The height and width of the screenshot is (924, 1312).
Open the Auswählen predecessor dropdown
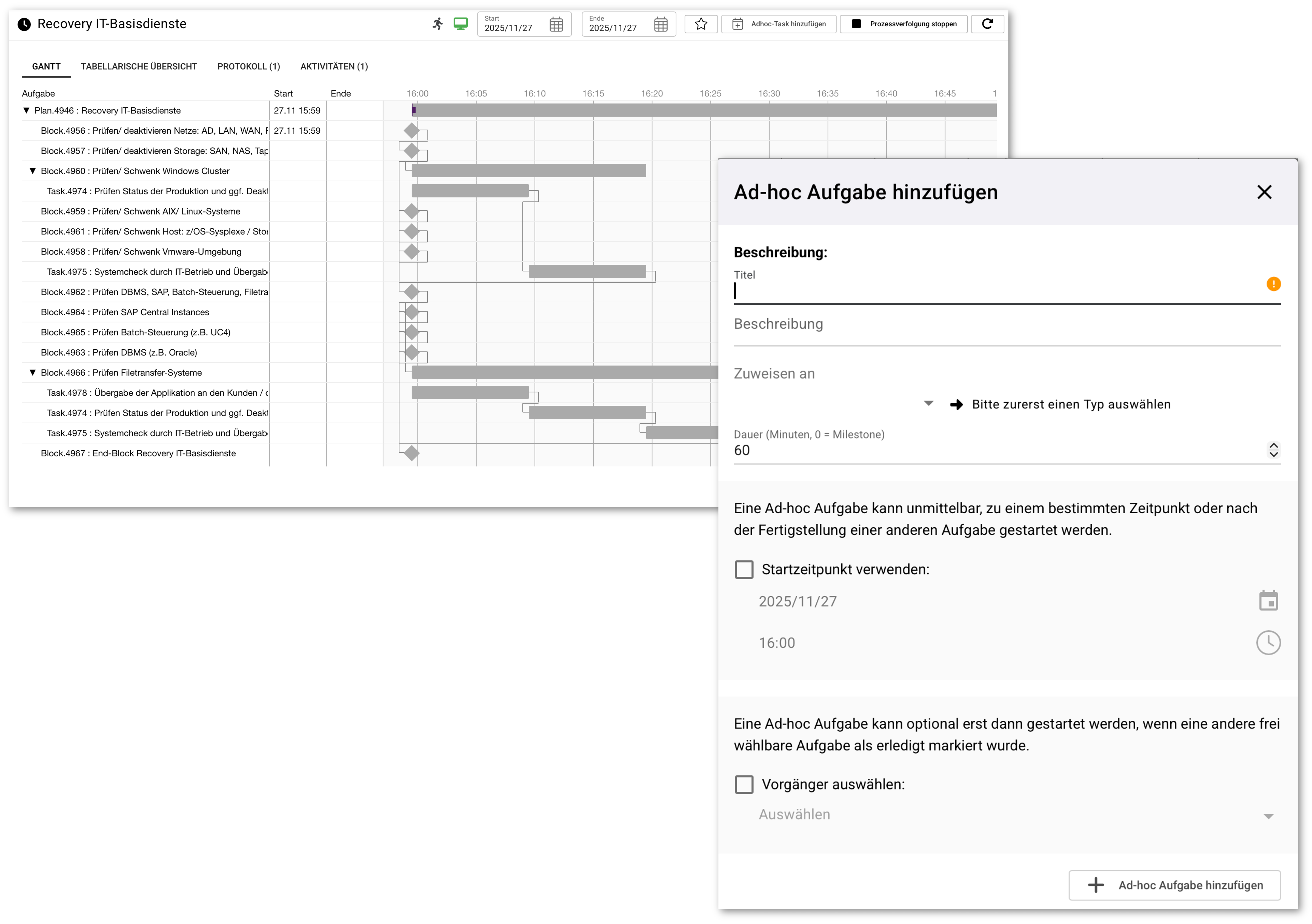tap(1268, 816)
